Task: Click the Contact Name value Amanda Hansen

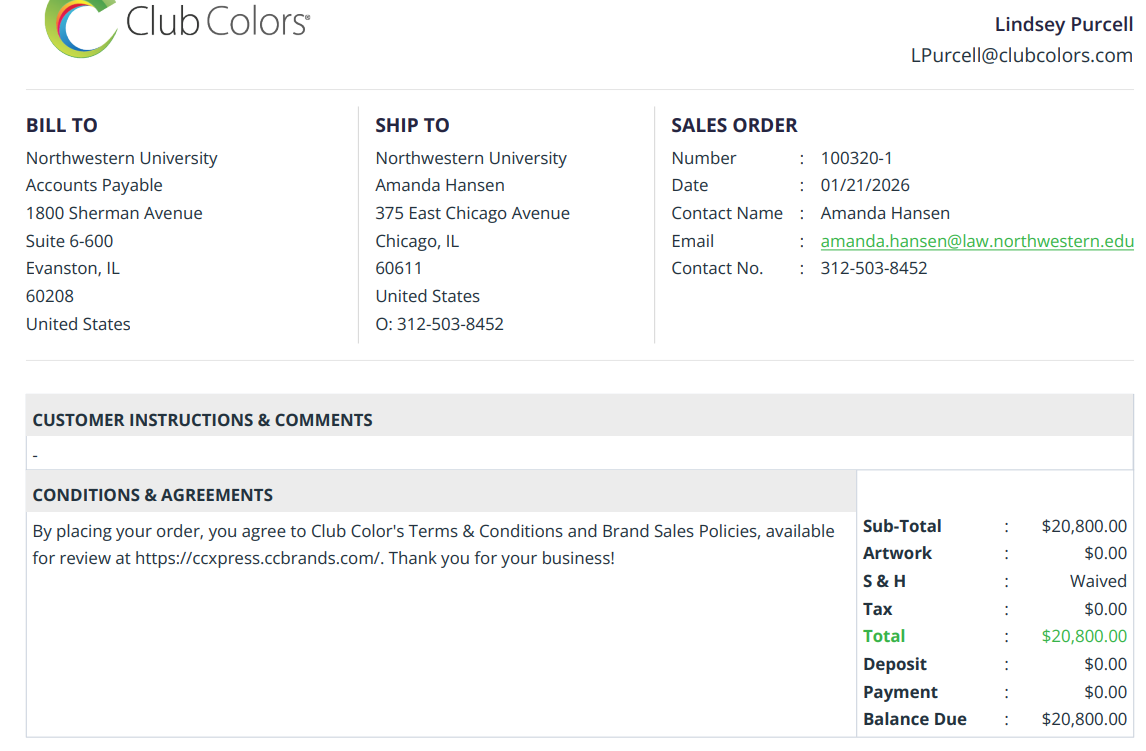Action: tap(885, 213)
